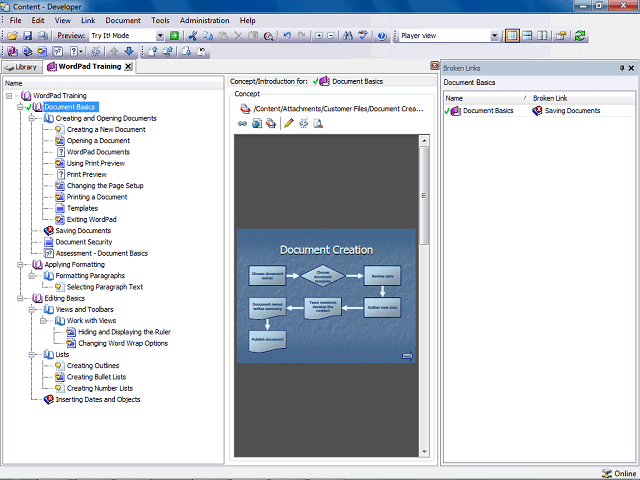The height and width of the screenshot is (480, 640).
Task: Click the concept pane scroll up arrow
Action: pyautogui.click(x=424, y=141)
